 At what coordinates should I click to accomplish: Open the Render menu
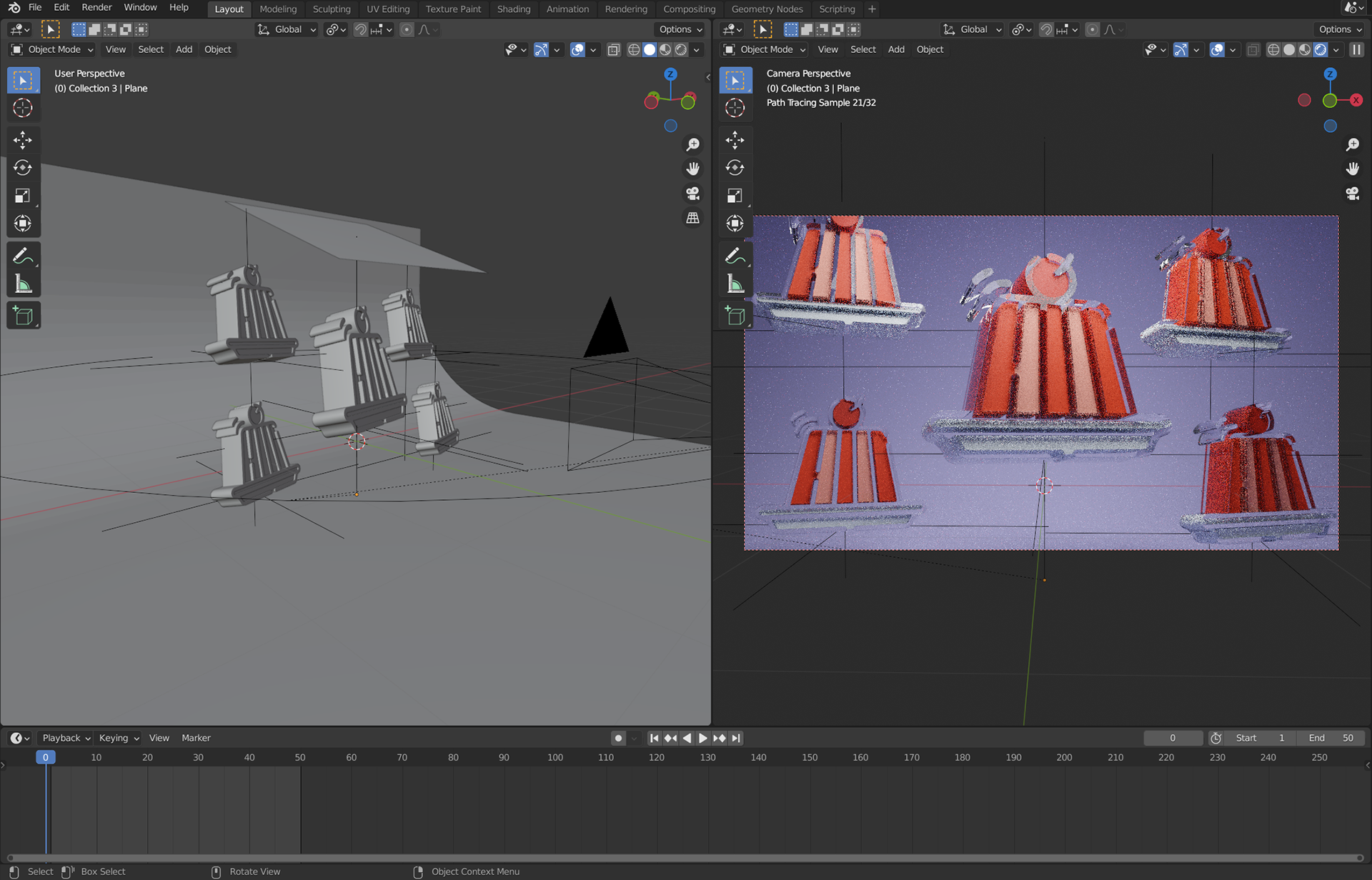coord(96,8)
